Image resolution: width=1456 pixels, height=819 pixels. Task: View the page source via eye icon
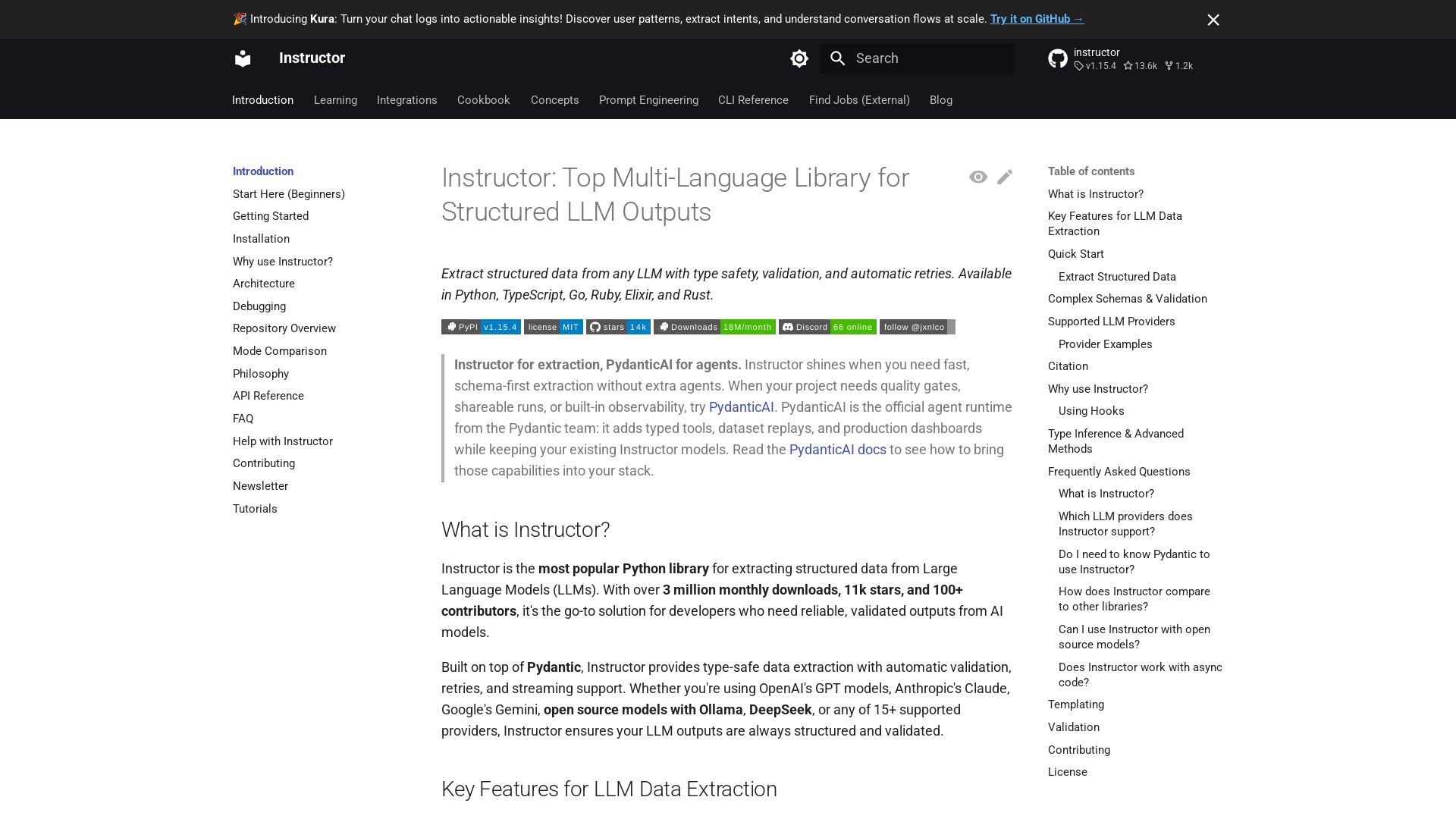[978, 177]
